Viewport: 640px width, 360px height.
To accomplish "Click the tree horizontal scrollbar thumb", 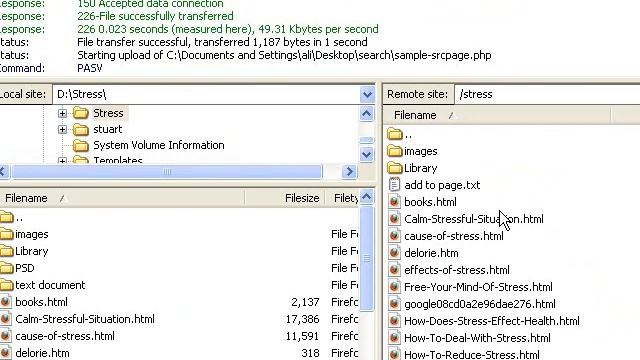I will 167,171.
